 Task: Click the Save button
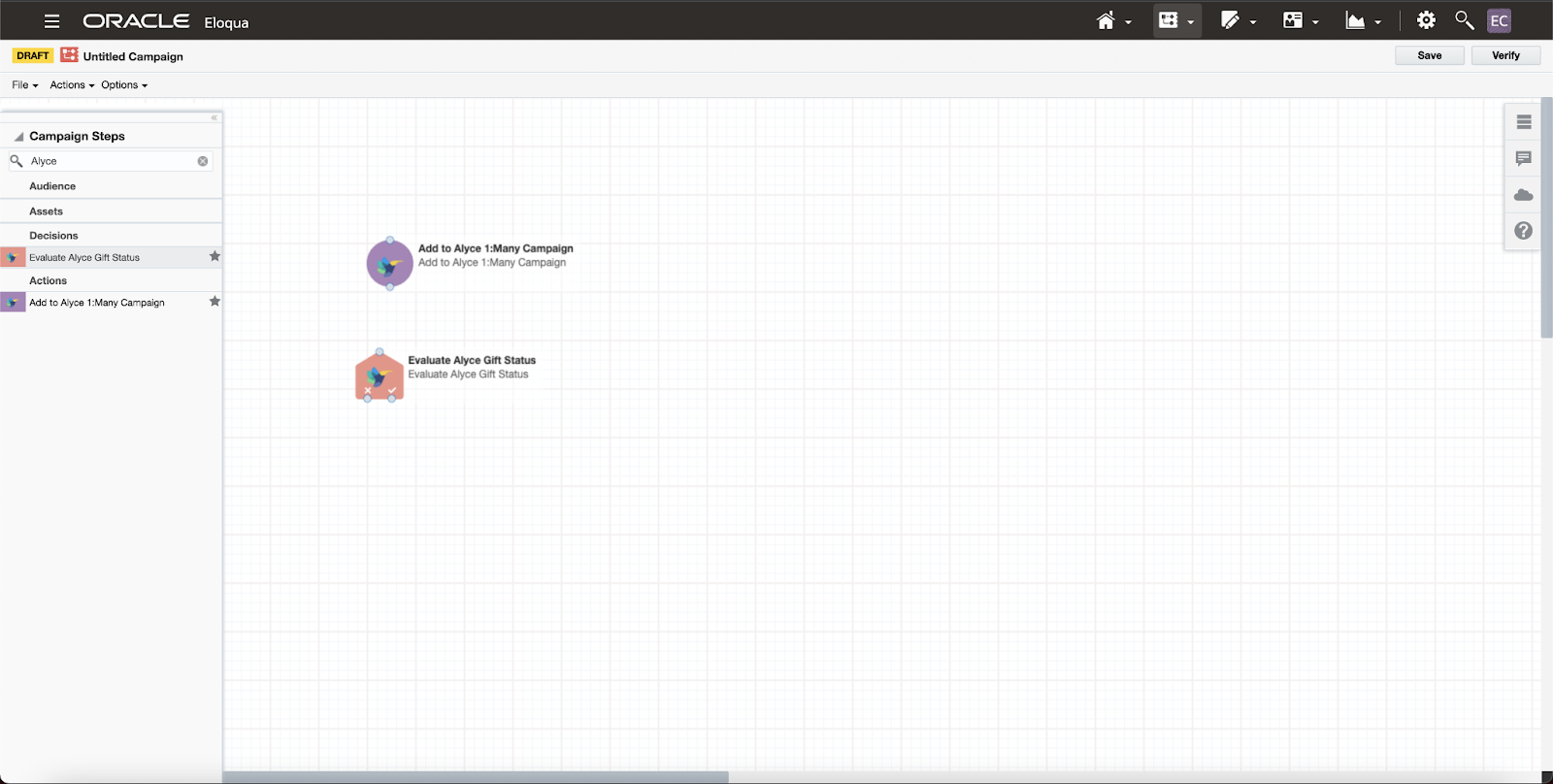pyautogui.click(x=1430, y=55)
